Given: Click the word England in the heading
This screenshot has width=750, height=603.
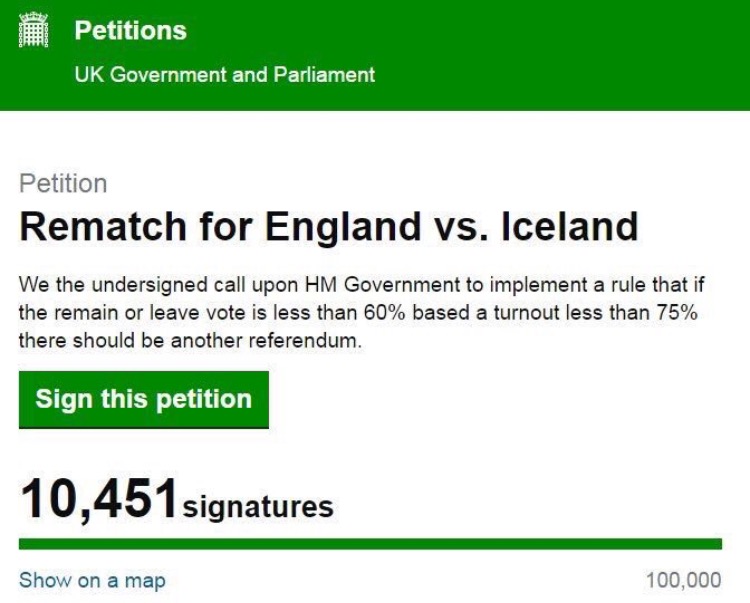Looking at the screenshot, I should [x=343, y=227].
